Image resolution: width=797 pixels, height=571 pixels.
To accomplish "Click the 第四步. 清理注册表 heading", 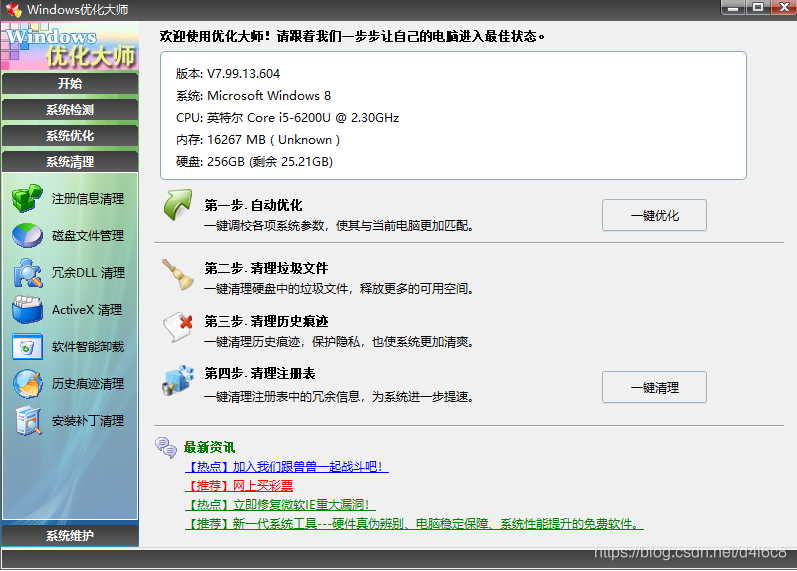I will 260,374.
